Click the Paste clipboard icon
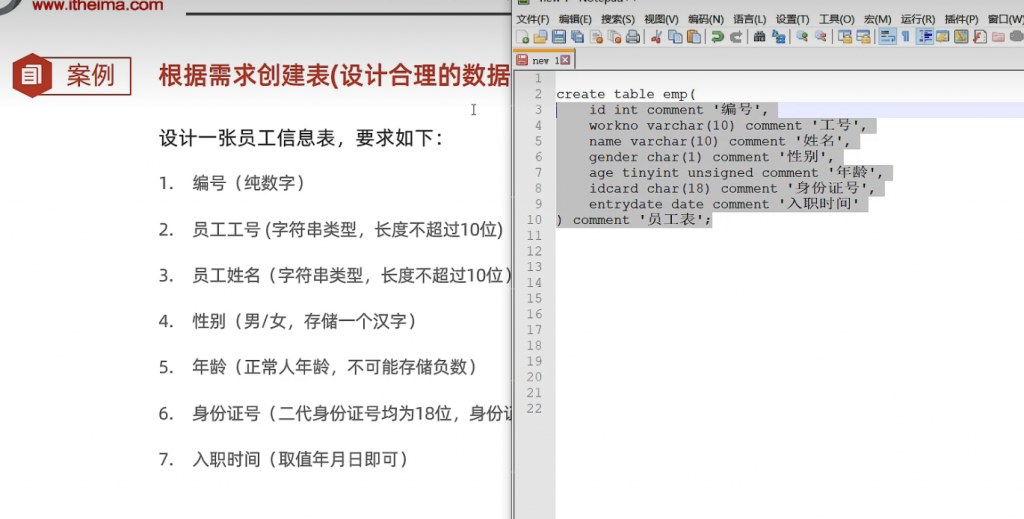 click(693, 37)
